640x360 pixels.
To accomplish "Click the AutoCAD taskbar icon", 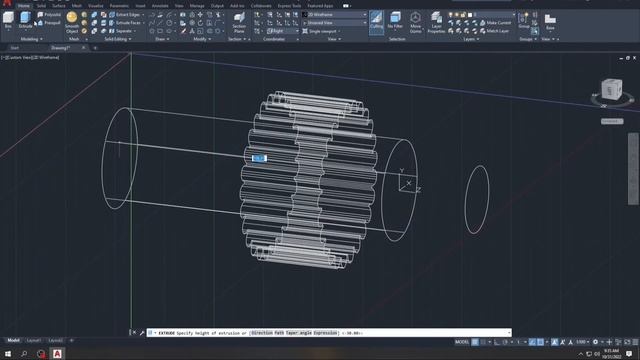I will click(57, 353).
